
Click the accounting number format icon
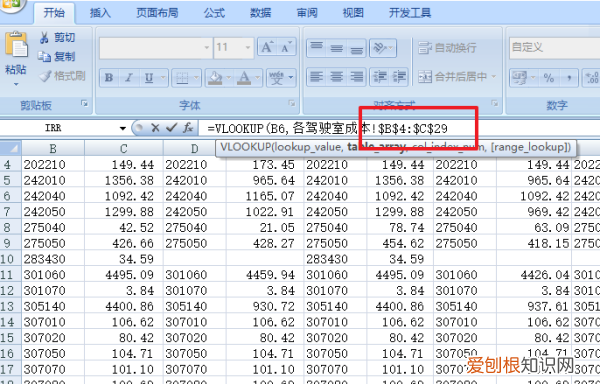pos(520,78)
